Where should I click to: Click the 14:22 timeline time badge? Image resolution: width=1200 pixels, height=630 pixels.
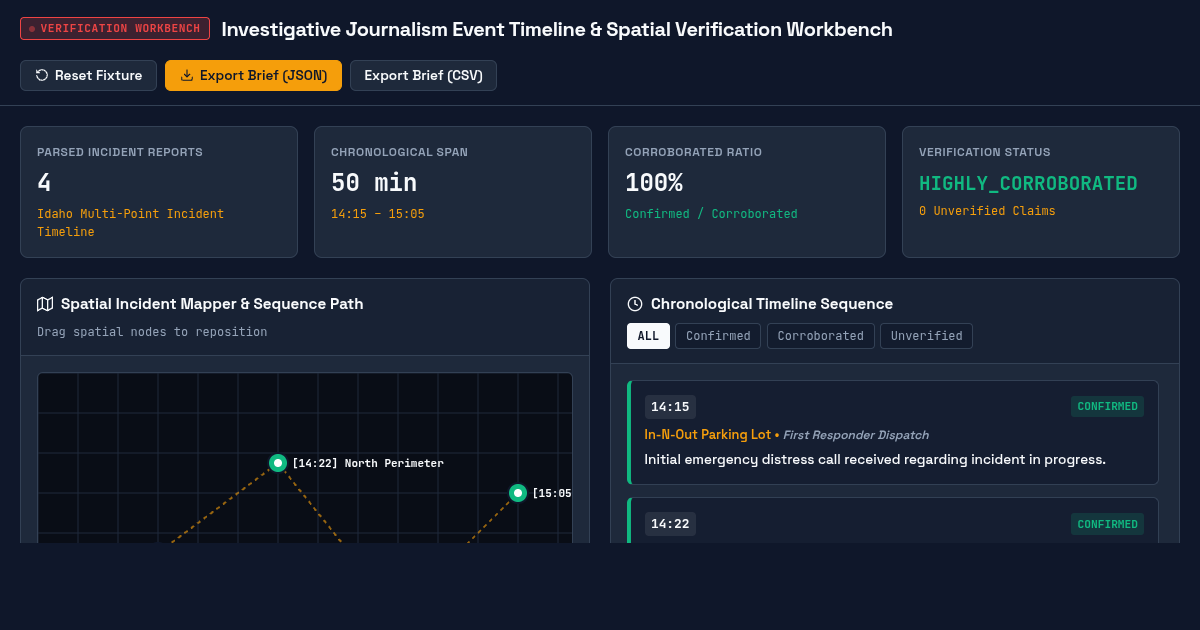point(670,524)
